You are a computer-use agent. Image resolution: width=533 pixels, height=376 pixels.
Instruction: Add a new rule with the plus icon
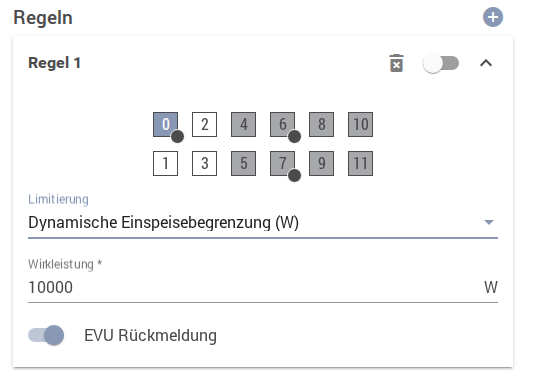click(493, 17)
